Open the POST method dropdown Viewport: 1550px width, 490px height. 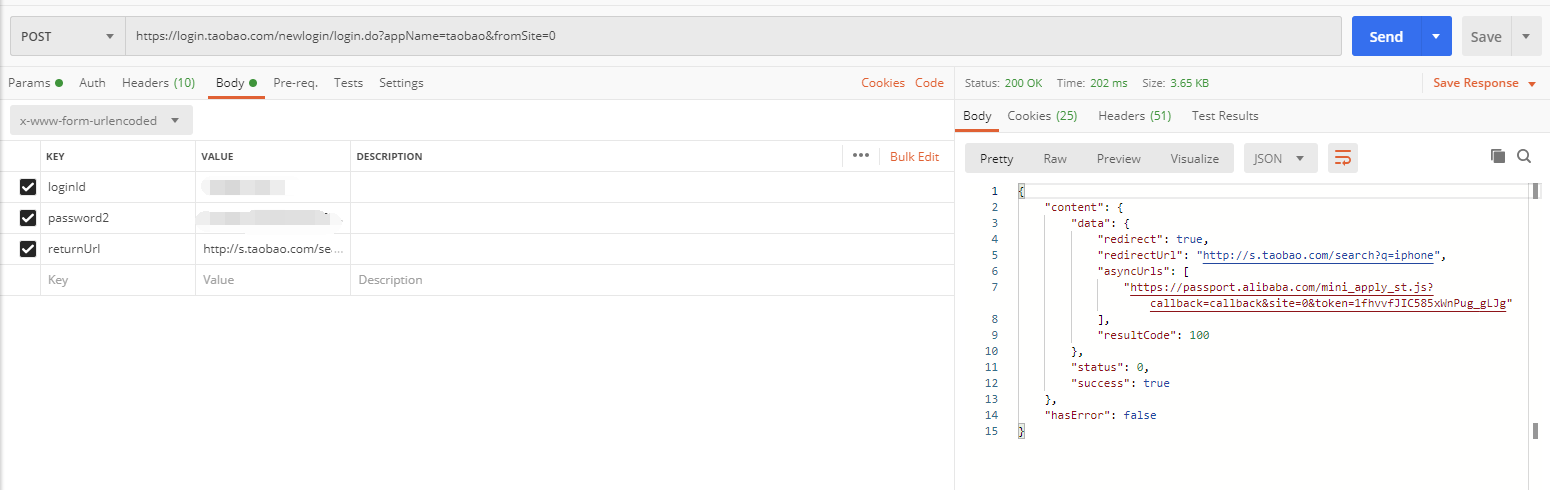[67, 36]
